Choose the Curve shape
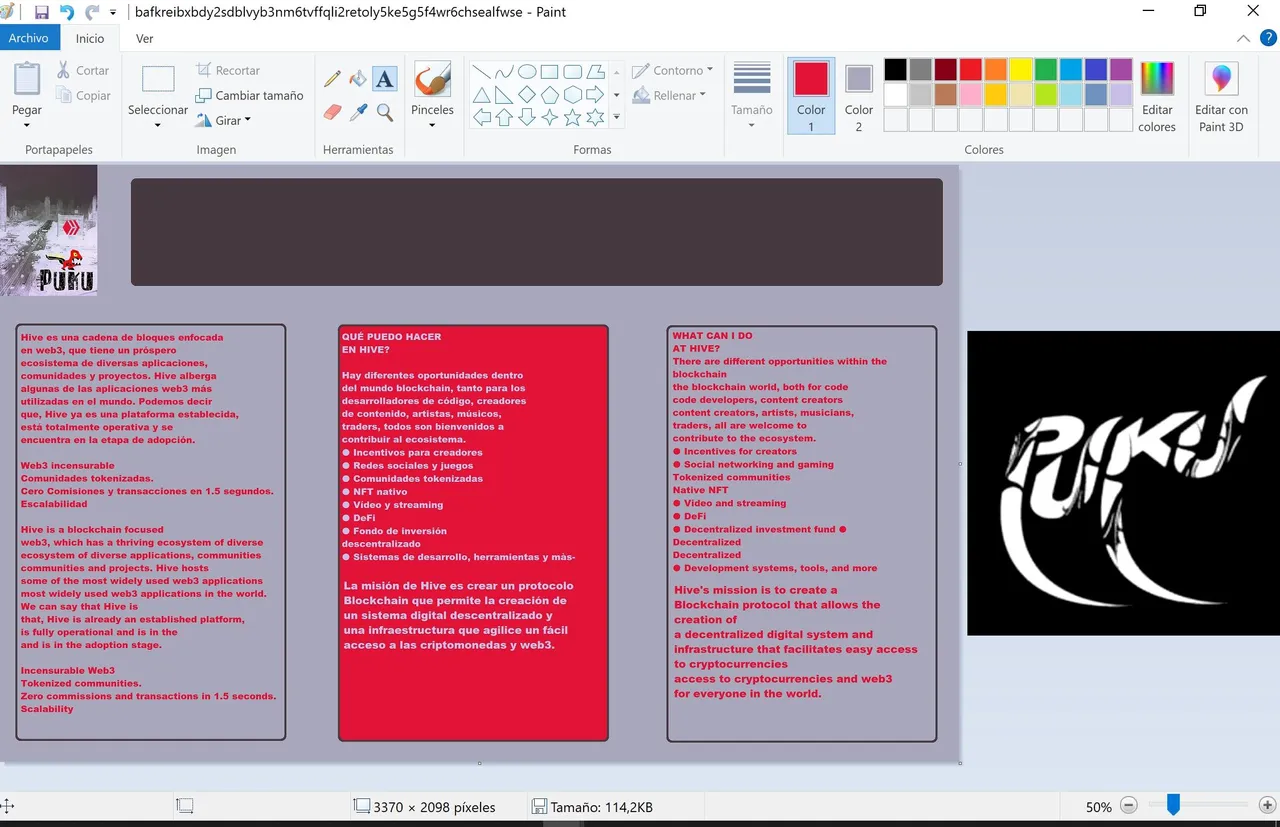The height and width of the screenshot is (827, 1280). click(x=504, y=72)
